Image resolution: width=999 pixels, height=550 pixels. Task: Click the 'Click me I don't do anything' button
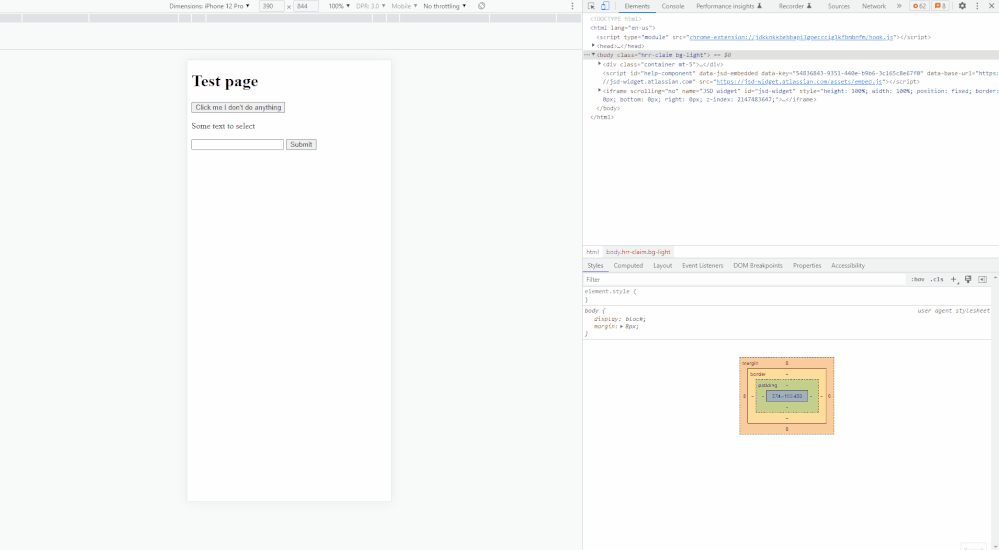pos(238,108)
